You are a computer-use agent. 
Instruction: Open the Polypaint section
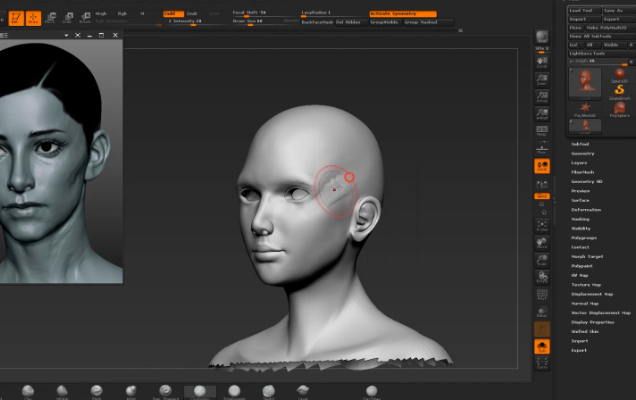tap(581, 265)
